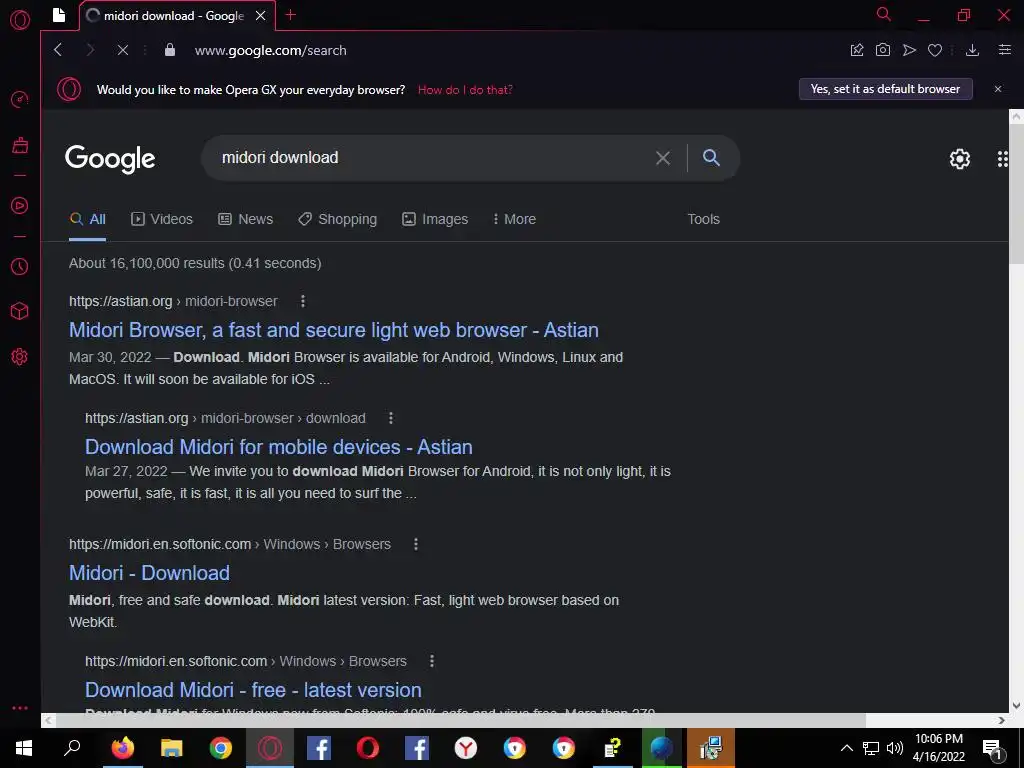Switch to the Images tab

(435, 219)
